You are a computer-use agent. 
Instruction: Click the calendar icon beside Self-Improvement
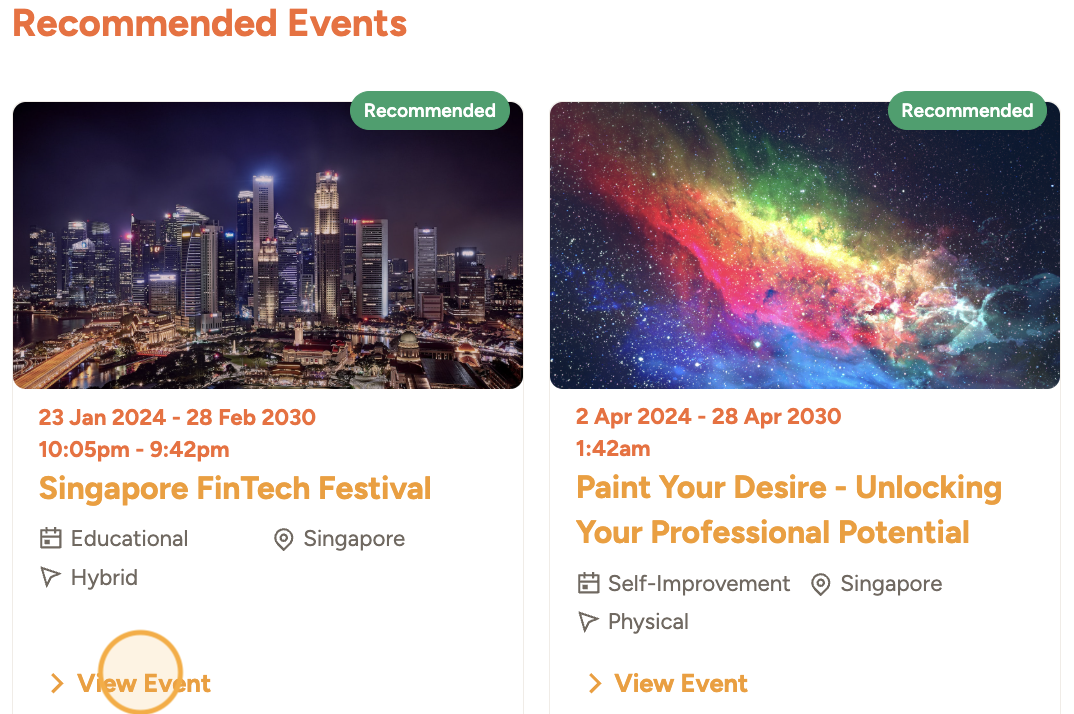coord(589,584)
